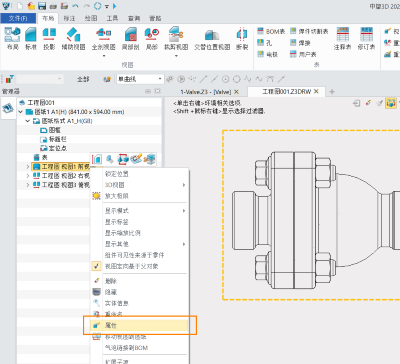
Task: Collapse the 图纸1 A1(H) sheet node
Action: [x=21, y=112]
